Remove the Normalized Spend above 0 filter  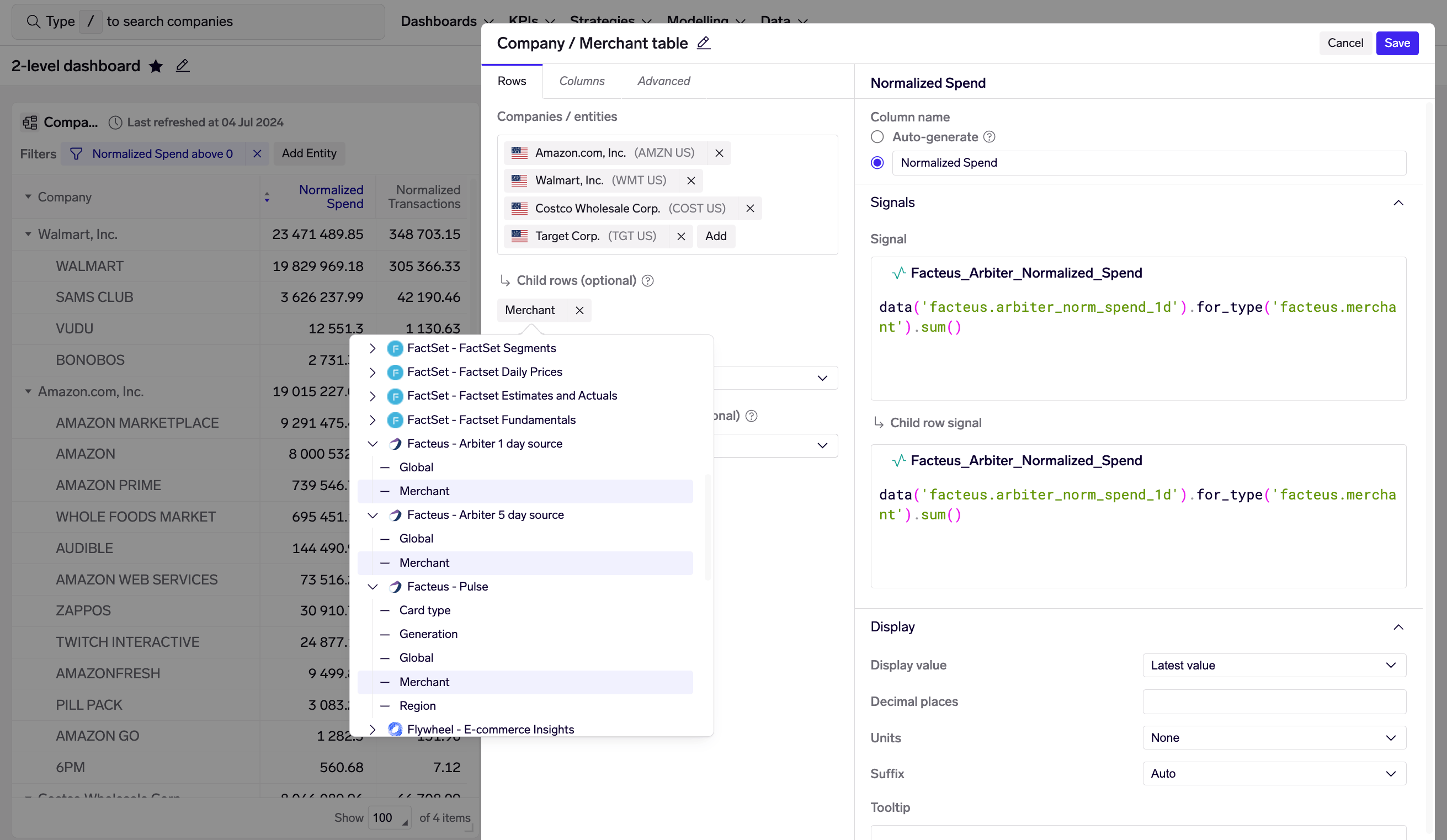click(x=257, y=153)
